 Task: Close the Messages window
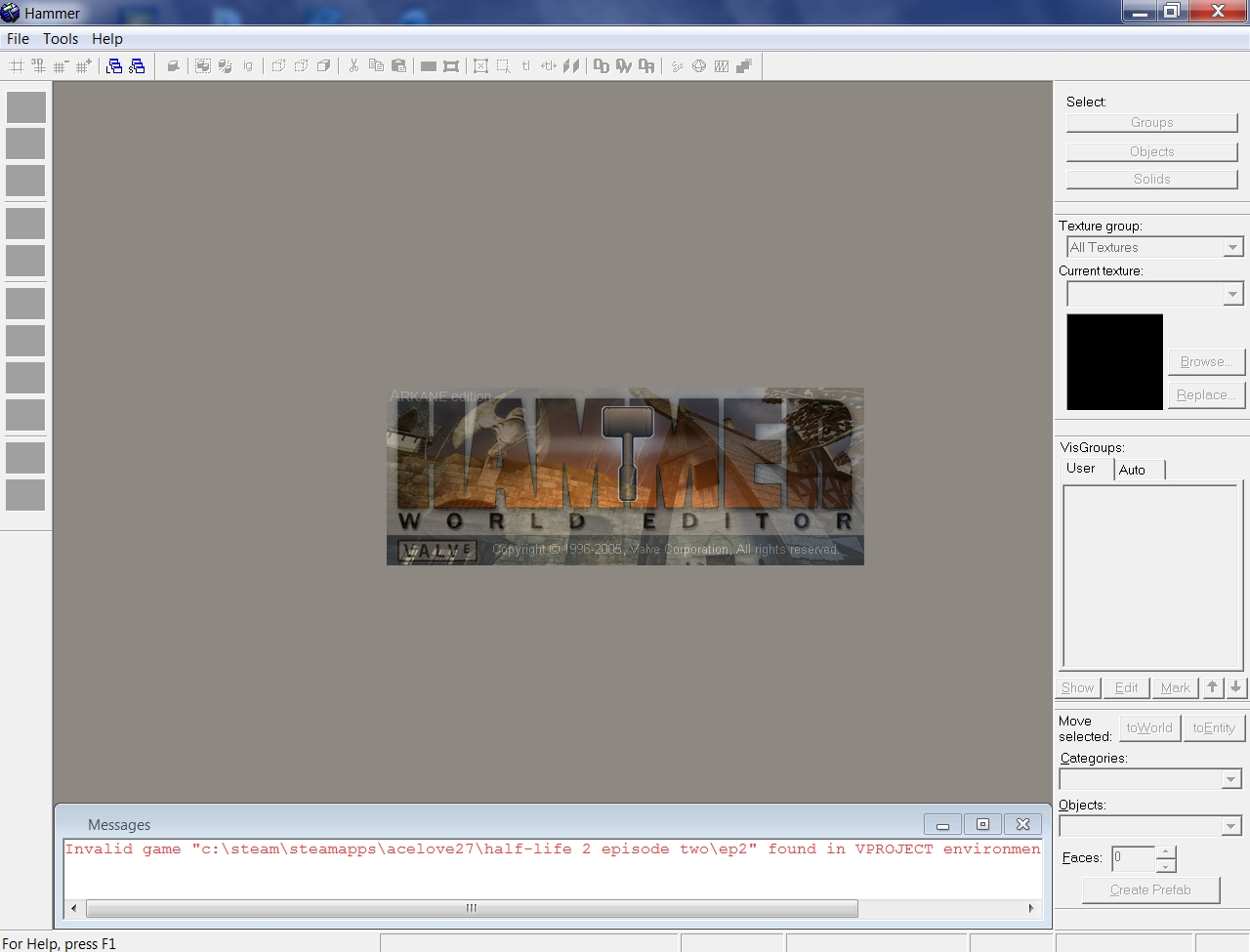(1022, 824)
